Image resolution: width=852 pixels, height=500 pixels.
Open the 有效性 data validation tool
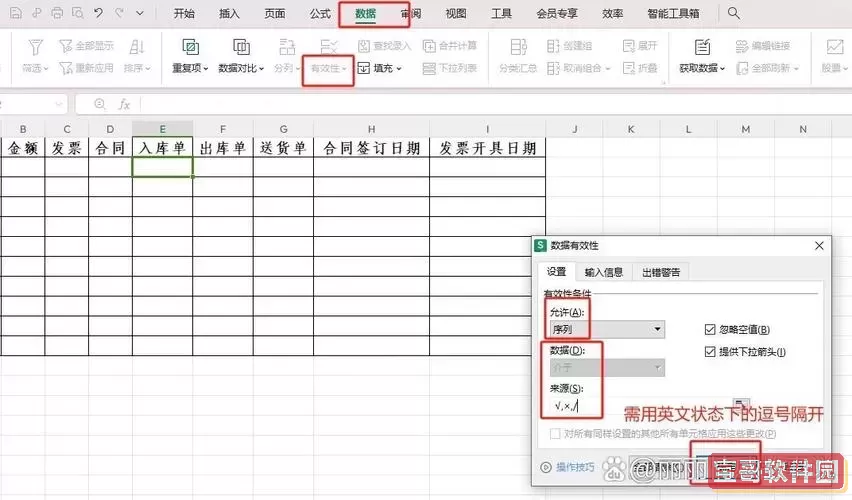tap(328, 68)
